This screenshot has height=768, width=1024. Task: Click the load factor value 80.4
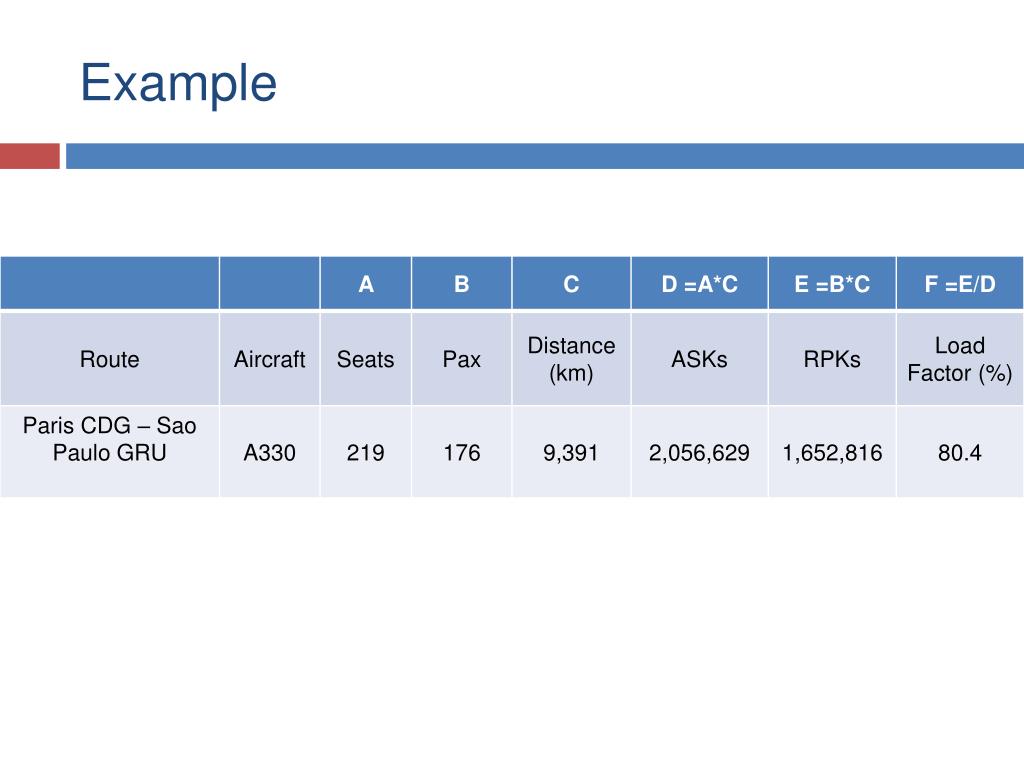[x=959, y=452]
